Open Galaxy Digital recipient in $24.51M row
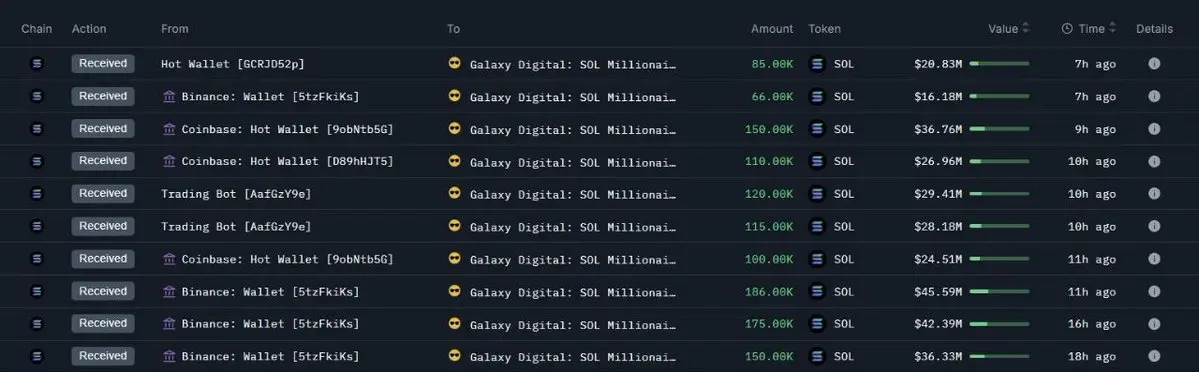1199x372 pixels. tap(573, 259)
